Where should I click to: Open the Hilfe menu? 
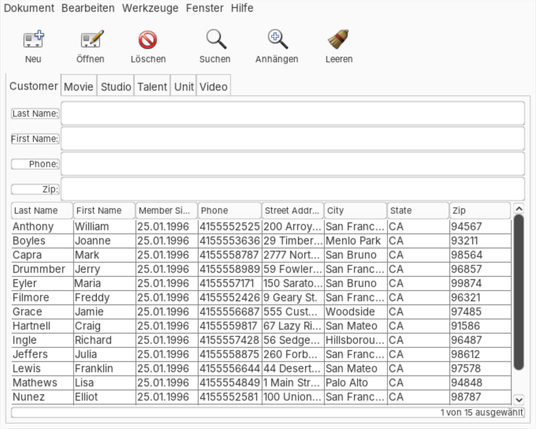pyautogui.click(x=242, y=8)
